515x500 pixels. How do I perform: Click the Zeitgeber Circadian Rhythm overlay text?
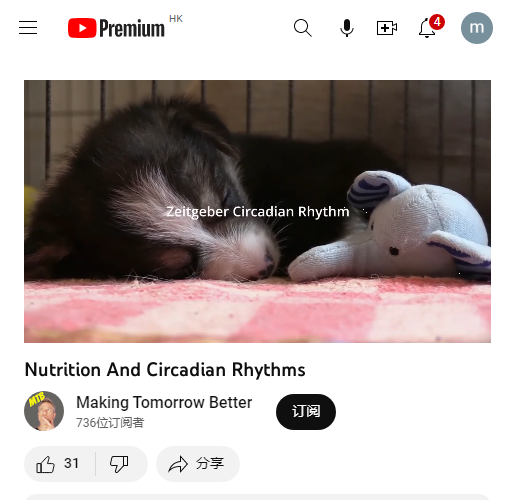(258, 212)
